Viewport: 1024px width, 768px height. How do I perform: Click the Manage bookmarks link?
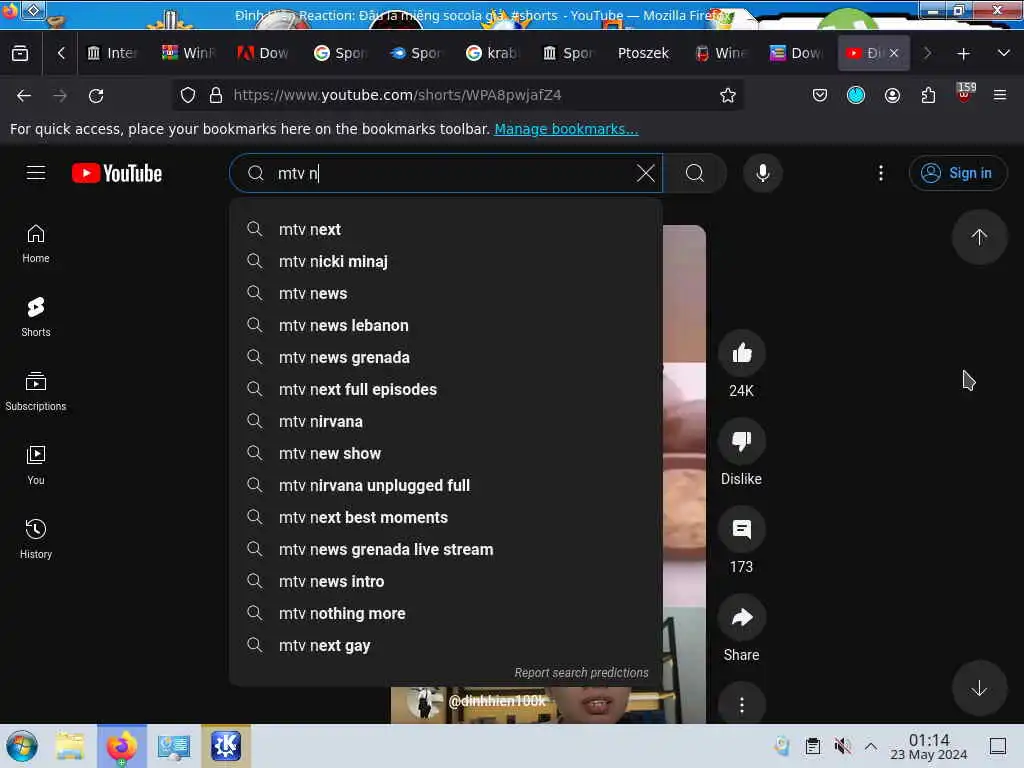pyautogui.click(x=566, y=129)
